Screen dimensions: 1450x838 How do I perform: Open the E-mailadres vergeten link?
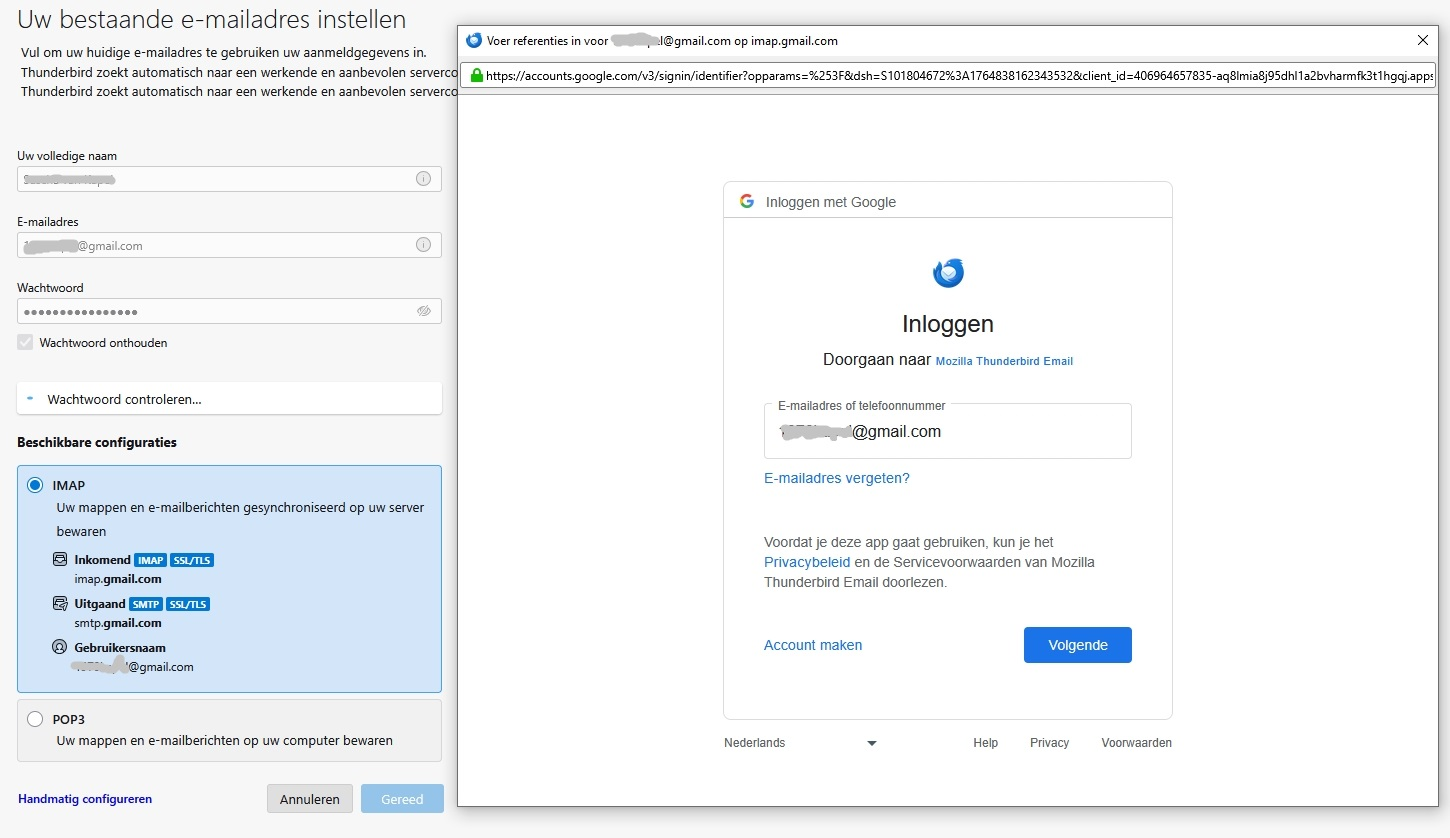(836, 478)
